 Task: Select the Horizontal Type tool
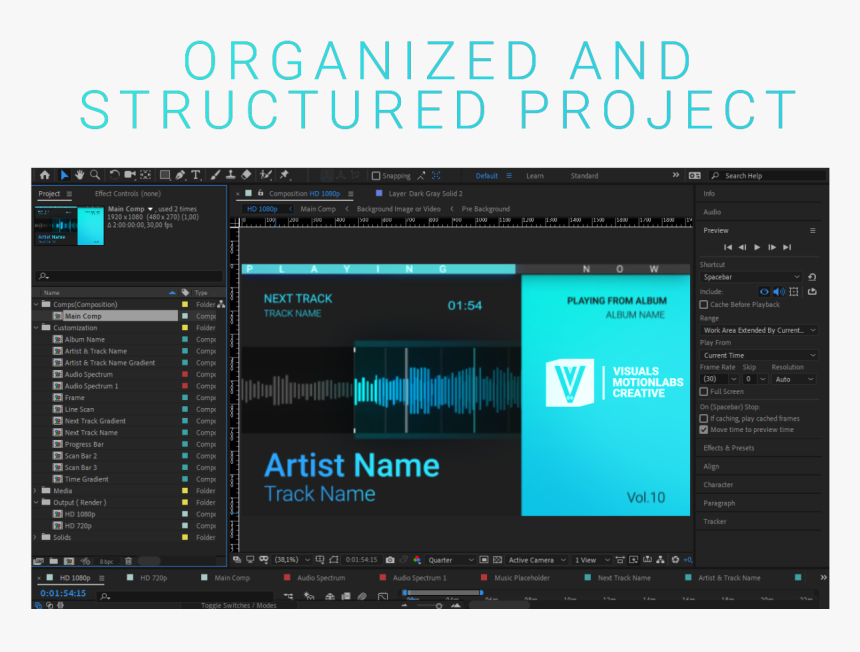(196, 175)
